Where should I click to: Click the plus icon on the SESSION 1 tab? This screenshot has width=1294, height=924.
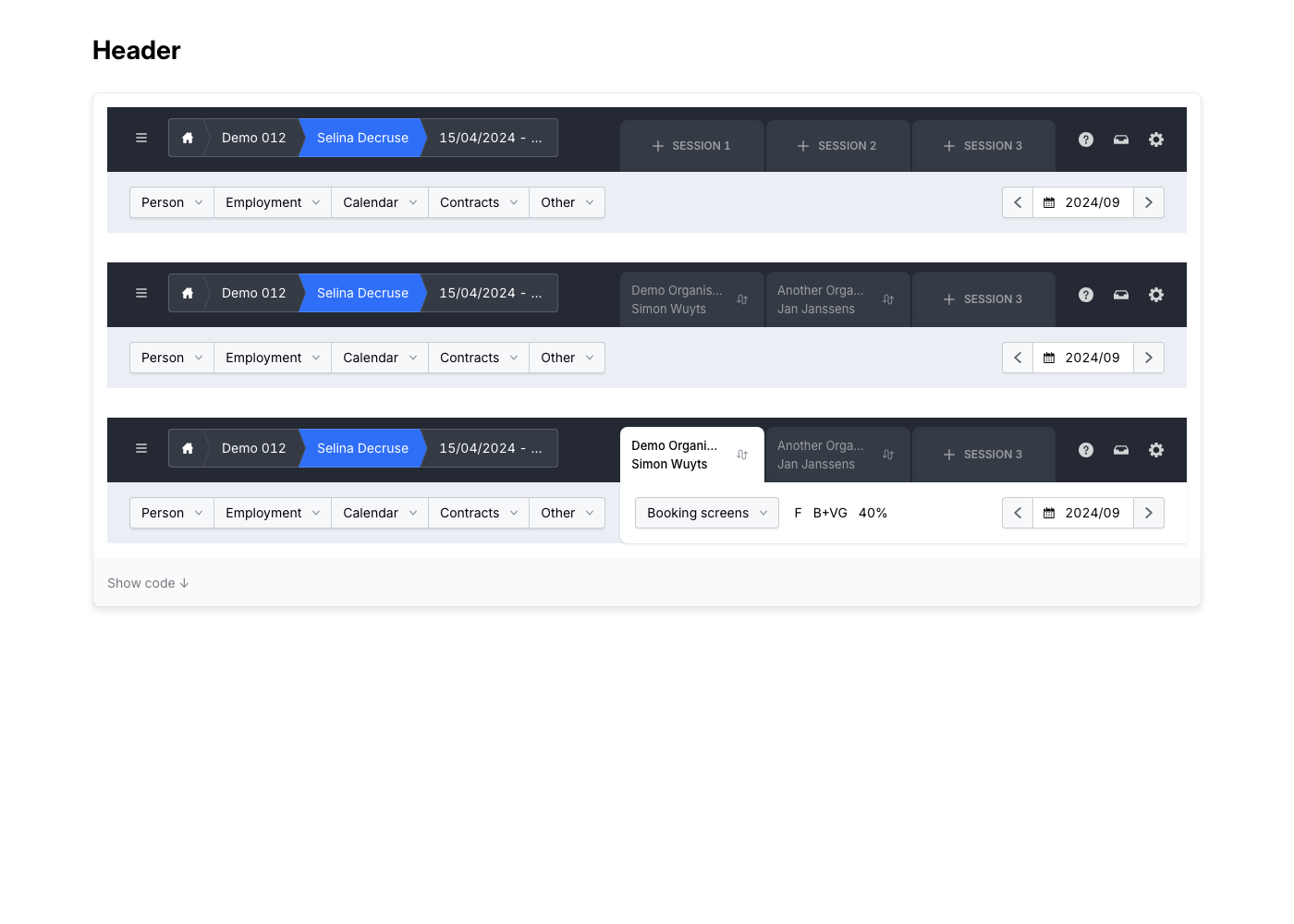tap(658, 146)
